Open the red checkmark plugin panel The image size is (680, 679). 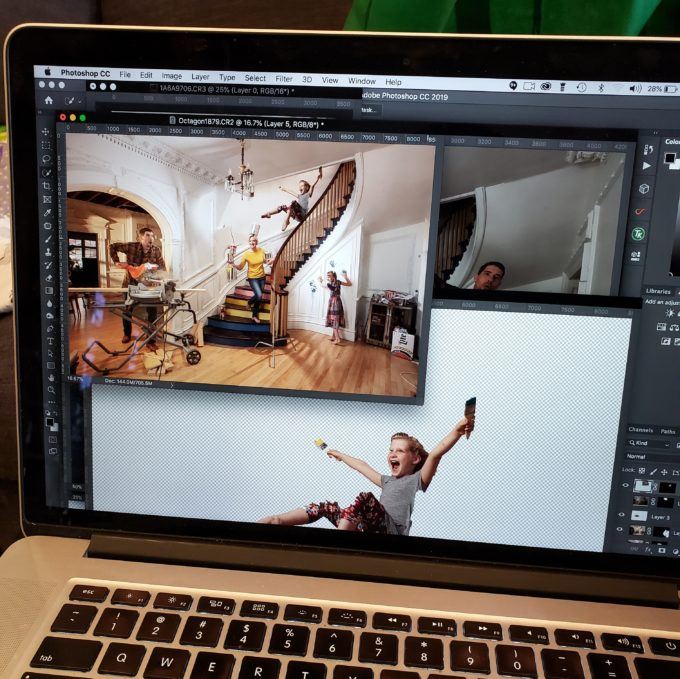pos(641,212)
